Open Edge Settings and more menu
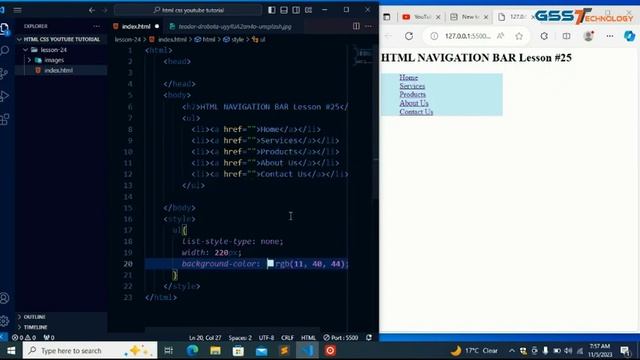The width and height of the screenshot is (640, 360). [x=610, y=36]
